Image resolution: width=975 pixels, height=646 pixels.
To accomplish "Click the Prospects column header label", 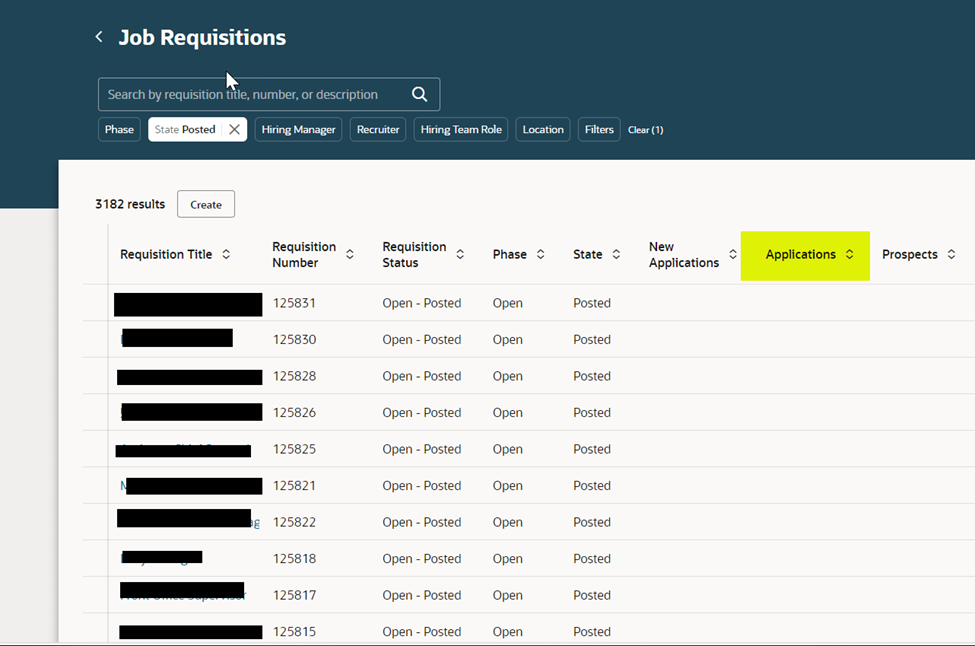I will click(x=910, y=254).
